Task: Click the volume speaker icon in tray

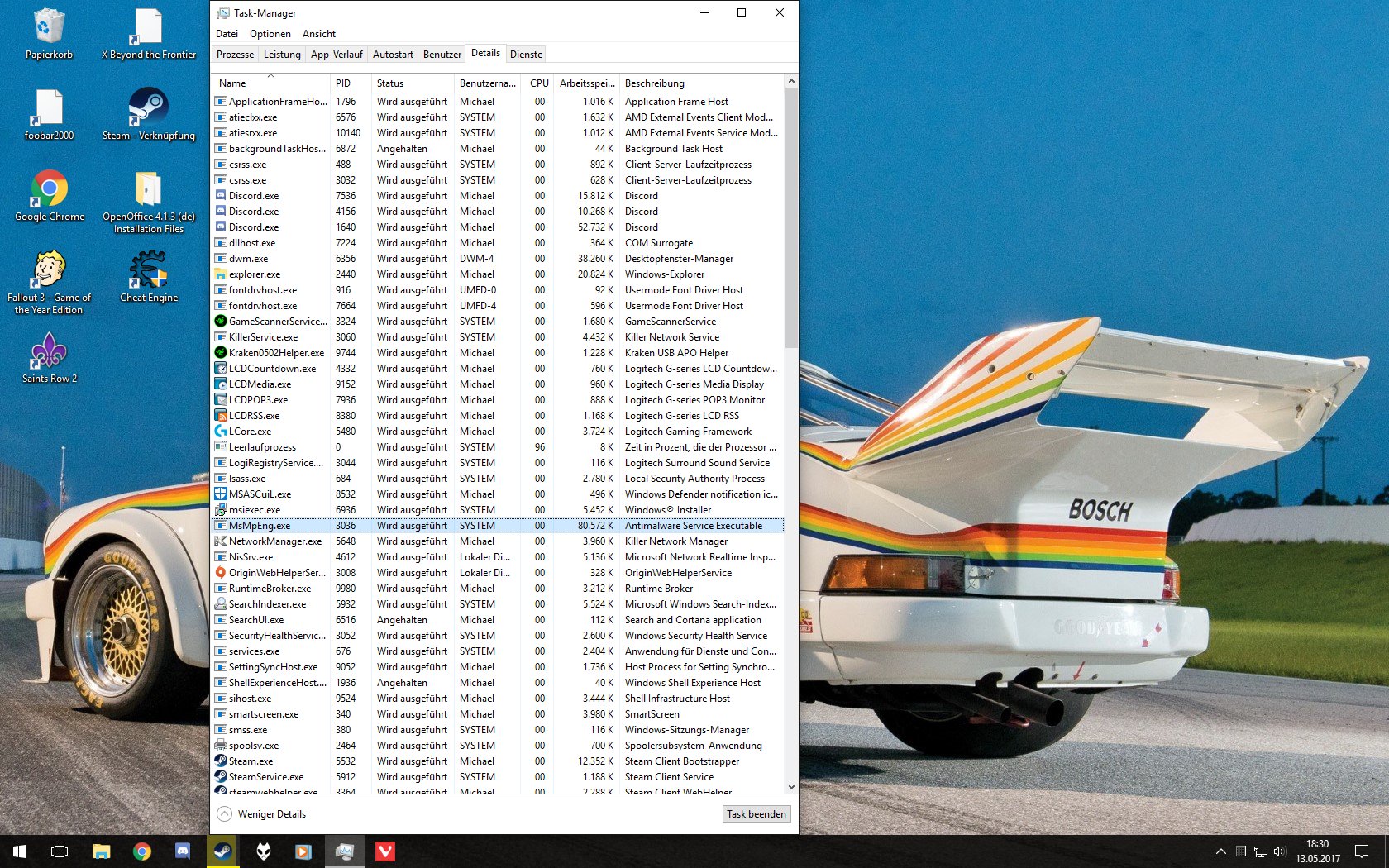Action: tap(1280, 851)
